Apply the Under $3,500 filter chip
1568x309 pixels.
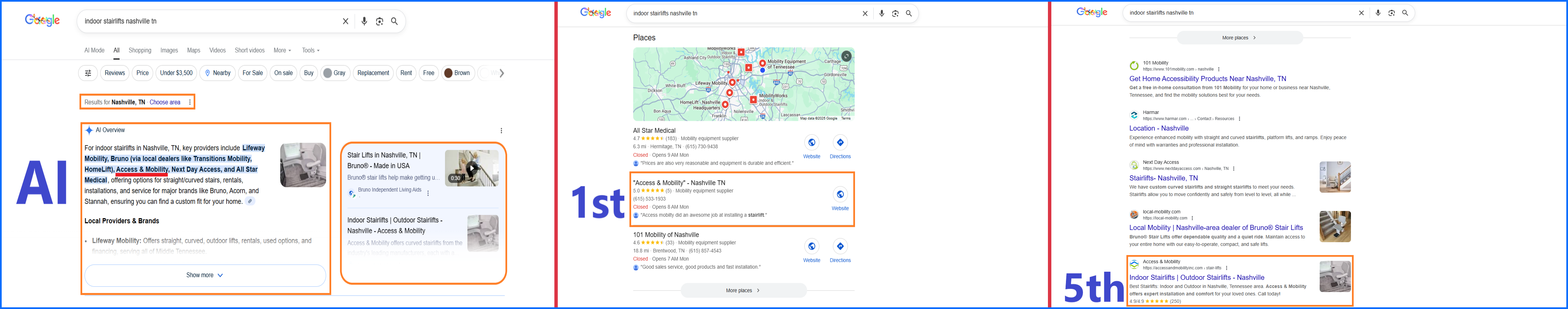click(176, 73)
